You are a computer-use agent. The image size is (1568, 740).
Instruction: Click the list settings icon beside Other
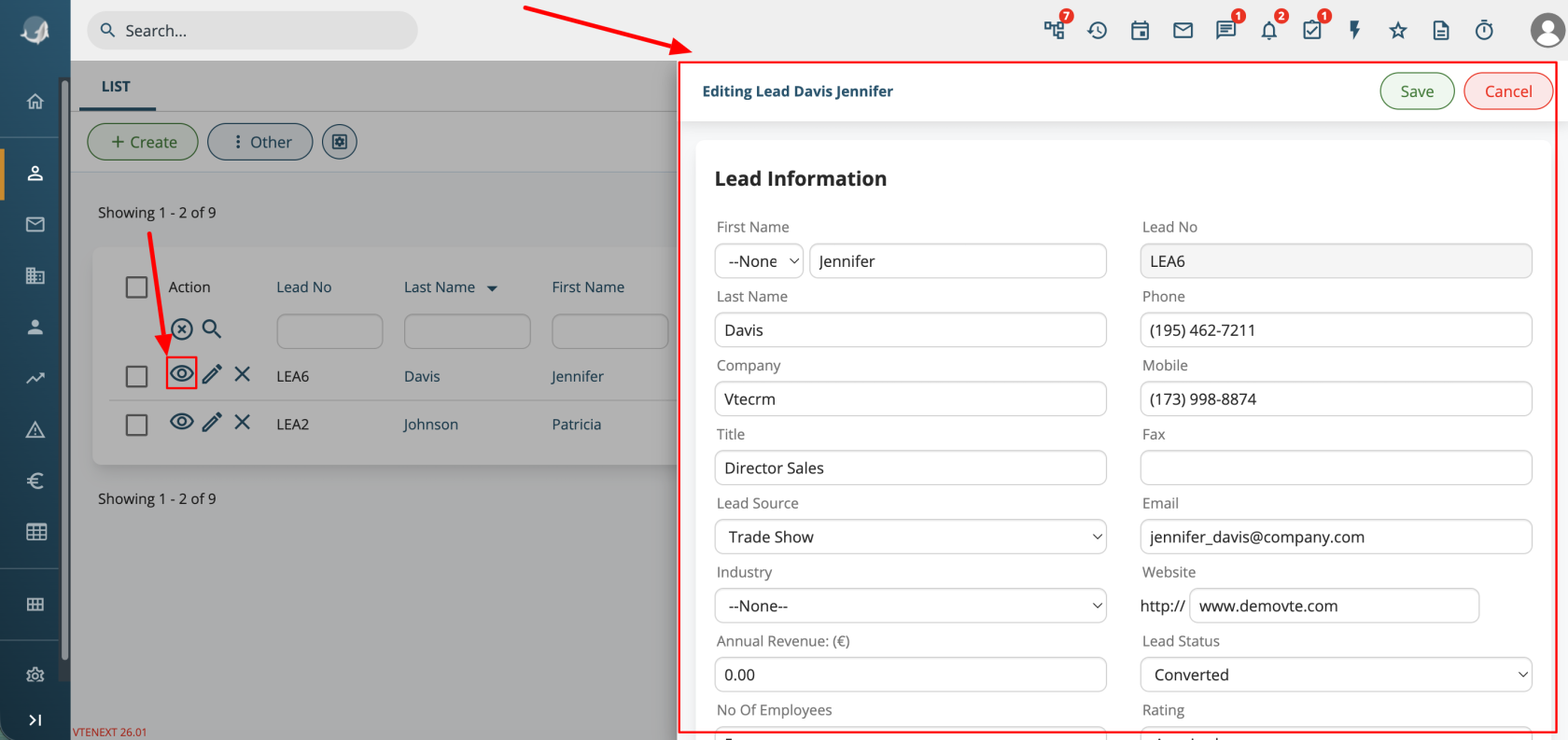[340, 142]
